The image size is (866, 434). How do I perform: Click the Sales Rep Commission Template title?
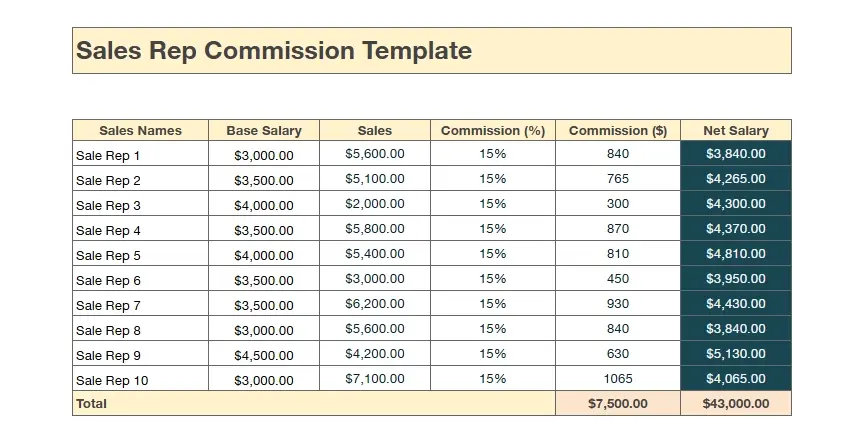[274, 51]
